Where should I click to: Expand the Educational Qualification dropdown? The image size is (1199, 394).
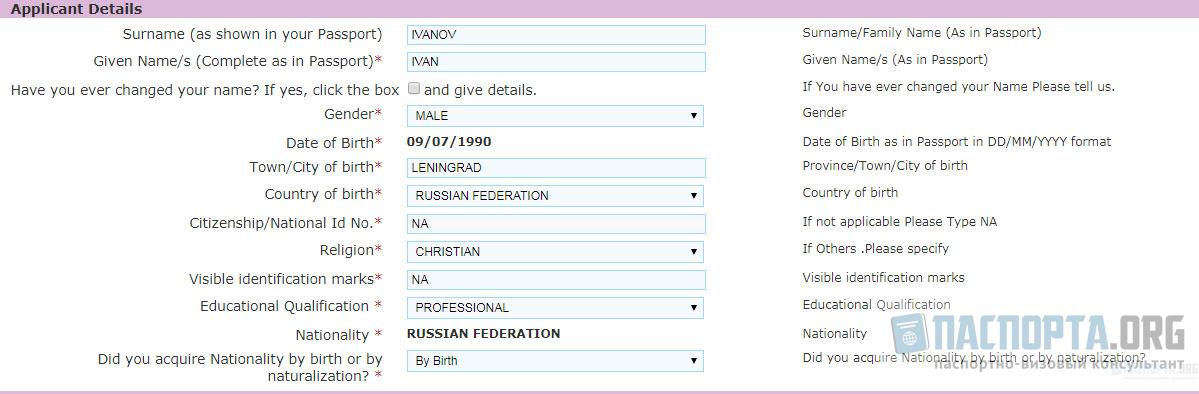[x=555, y=308]
